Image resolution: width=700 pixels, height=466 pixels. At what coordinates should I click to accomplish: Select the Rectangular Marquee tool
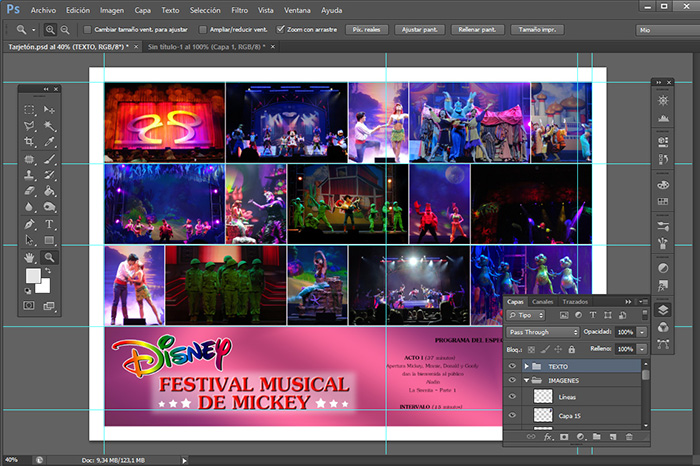click(29, 110)
